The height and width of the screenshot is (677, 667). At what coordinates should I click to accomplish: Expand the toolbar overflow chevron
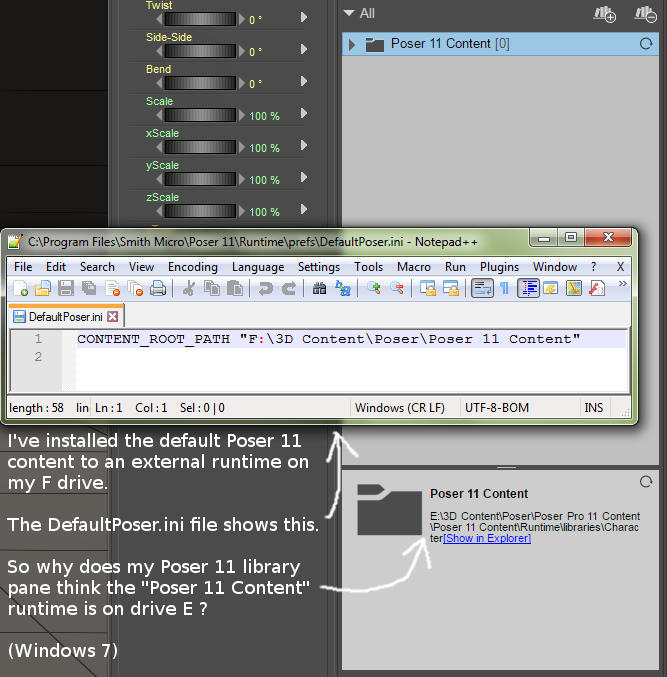[622, 284]
